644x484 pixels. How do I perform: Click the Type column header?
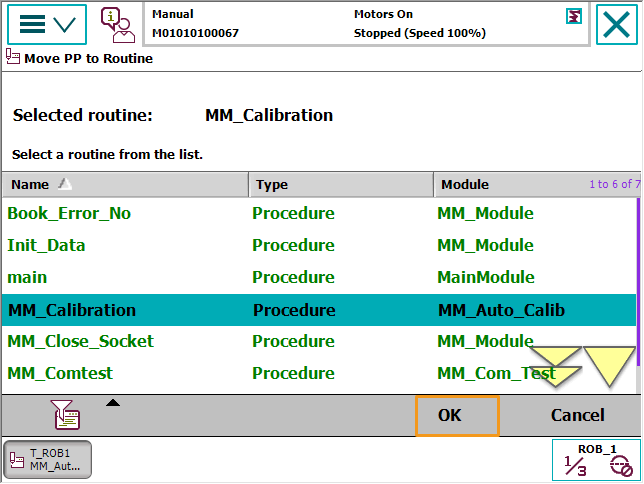tap(340, 184)
